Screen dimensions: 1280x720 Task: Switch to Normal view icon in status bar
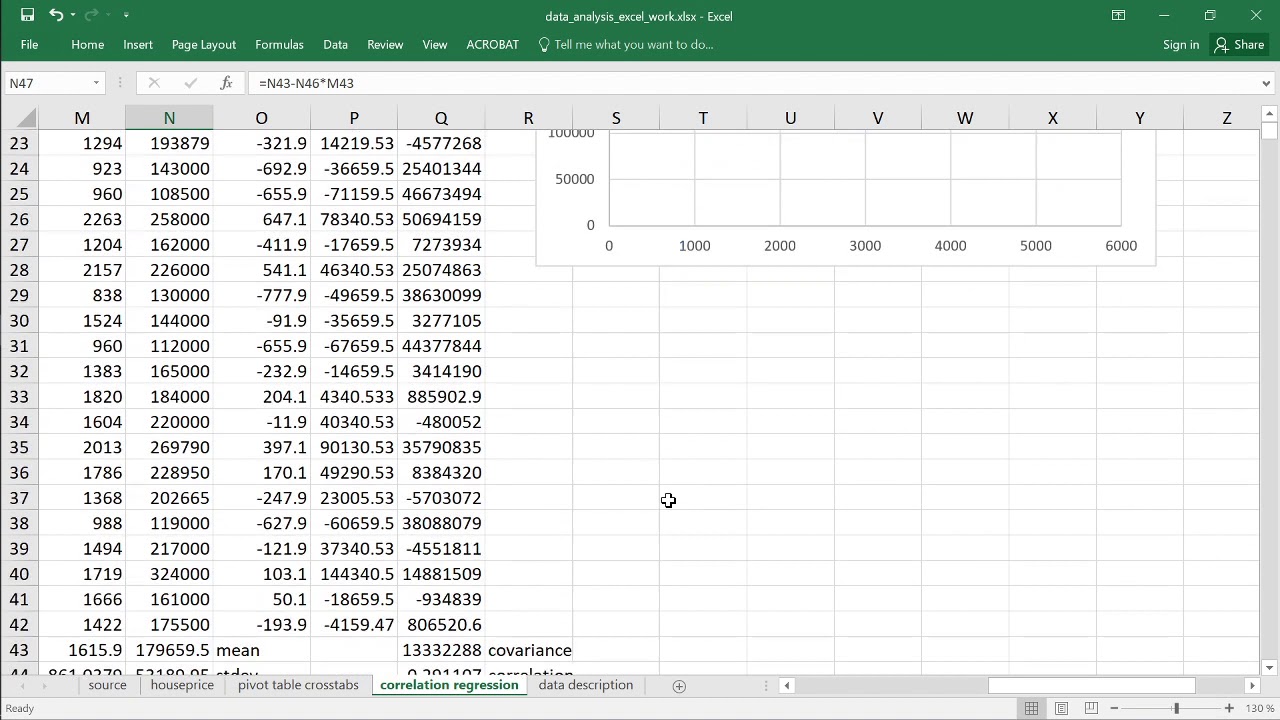(x=1031, y=708)
